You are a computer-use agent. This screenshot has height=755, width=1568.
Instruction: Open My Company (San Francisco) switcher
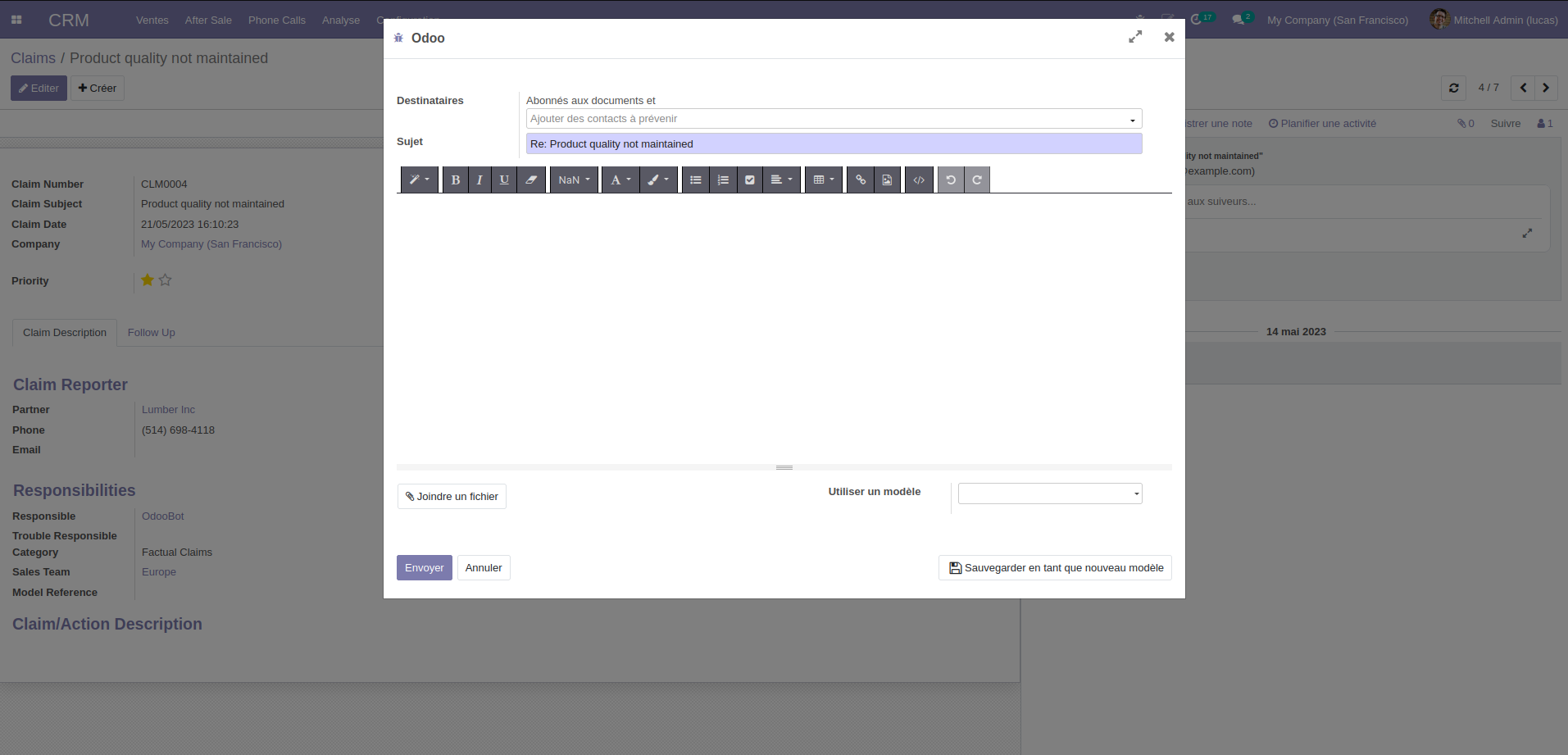[1338, 20]
